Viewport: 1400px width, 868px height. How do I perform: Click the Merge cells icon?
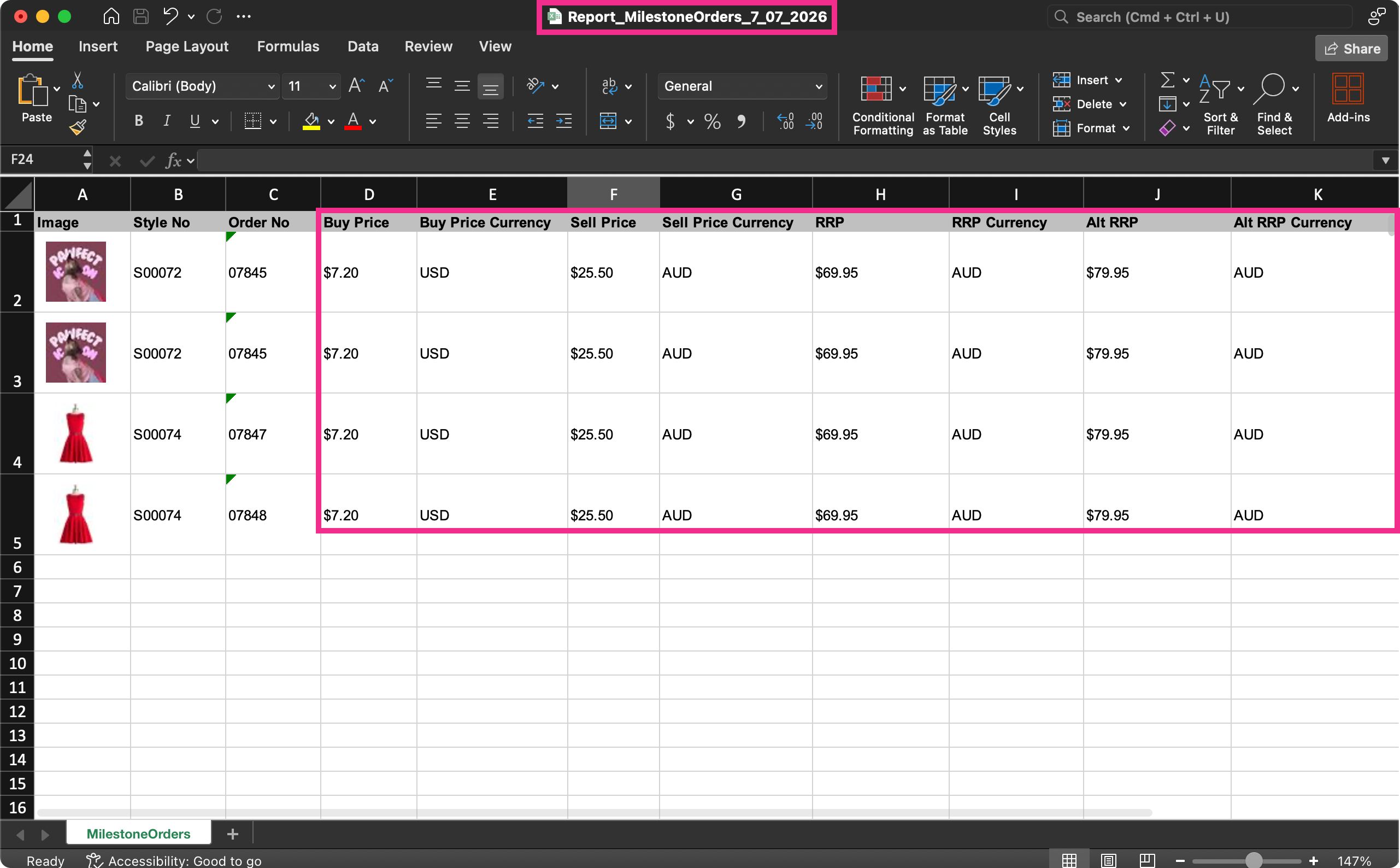608,121
